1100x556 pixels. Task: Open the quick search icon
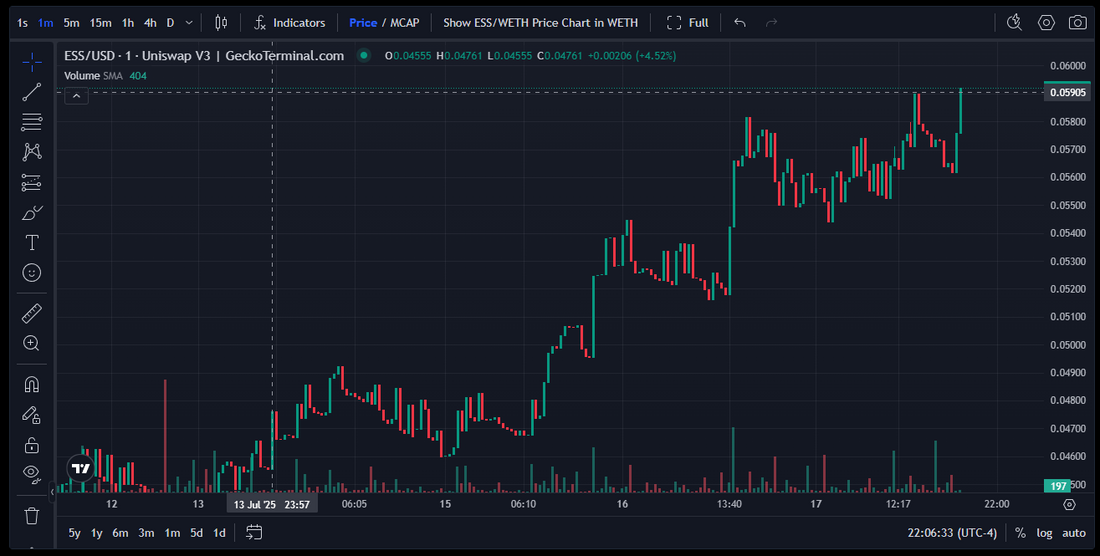tap(1014, 22)
